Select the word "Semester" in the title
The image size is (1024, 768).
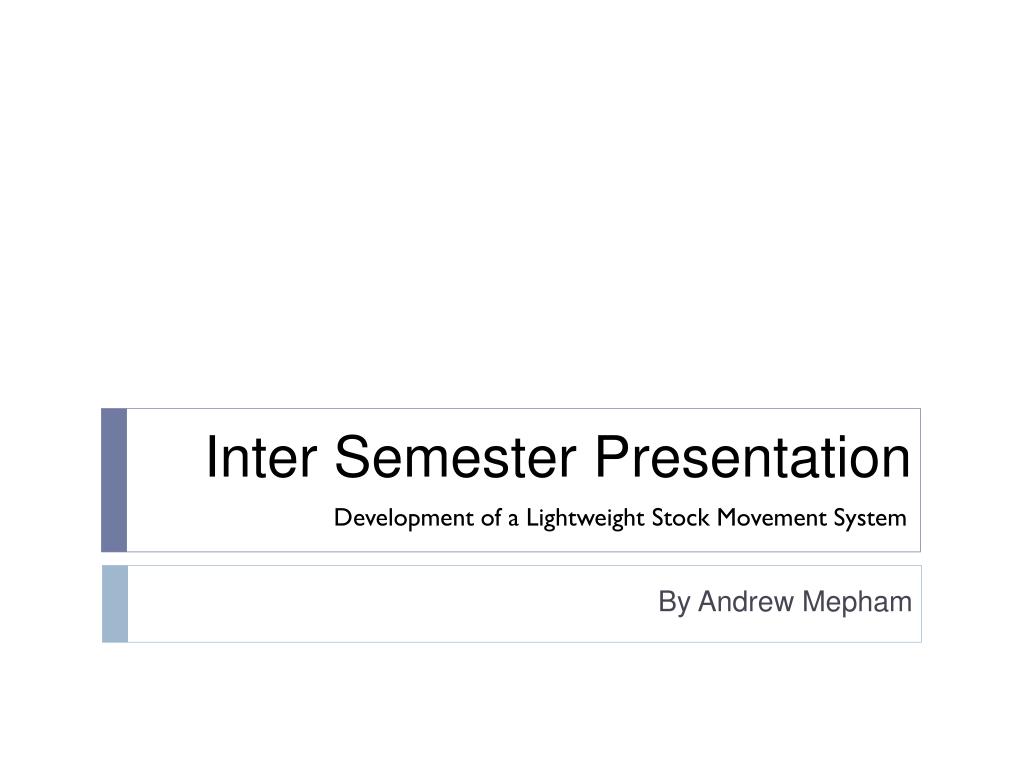coord(455,457)
